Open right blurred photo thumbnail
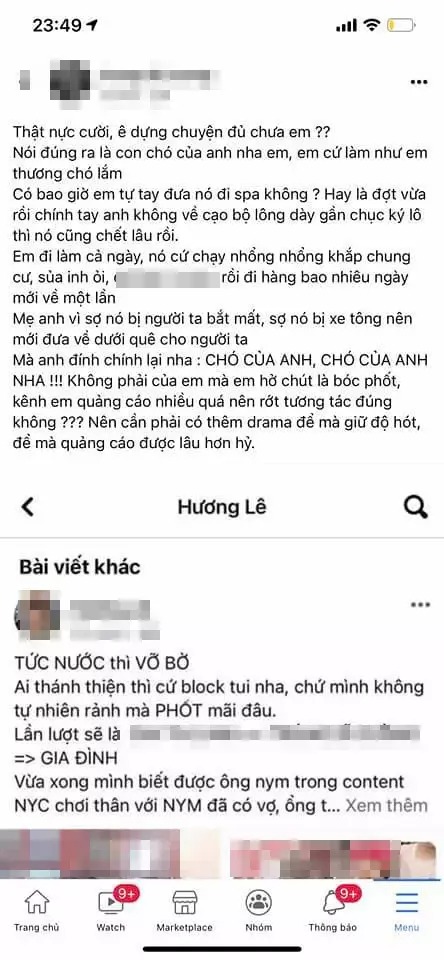The height and width of the screenshot is (960, 444). click(x=336, y=853)
